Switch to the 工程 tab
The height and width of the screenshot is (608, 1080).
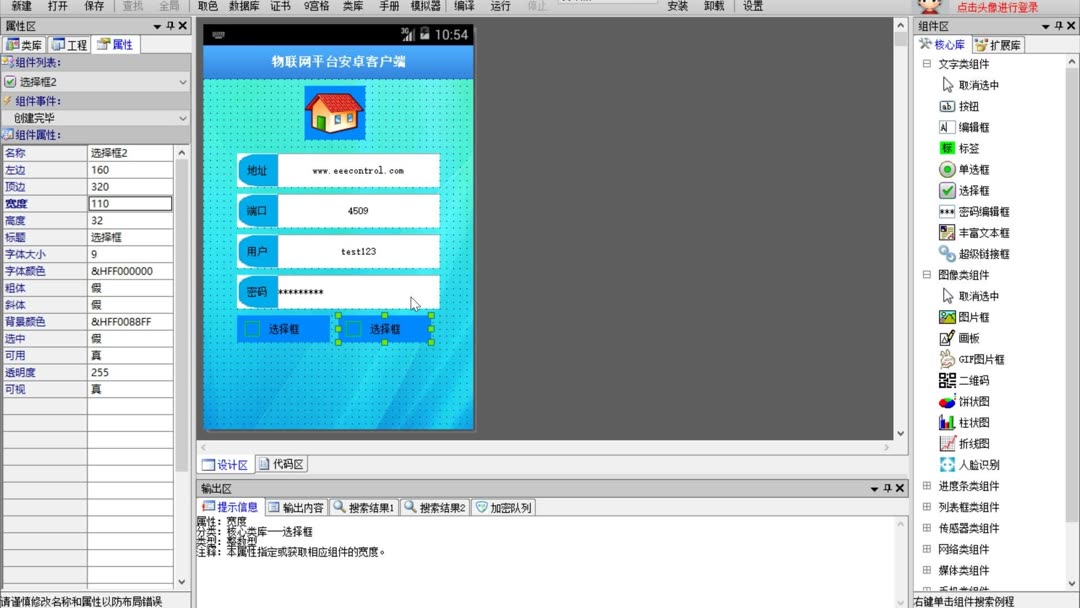click(69, 43)
